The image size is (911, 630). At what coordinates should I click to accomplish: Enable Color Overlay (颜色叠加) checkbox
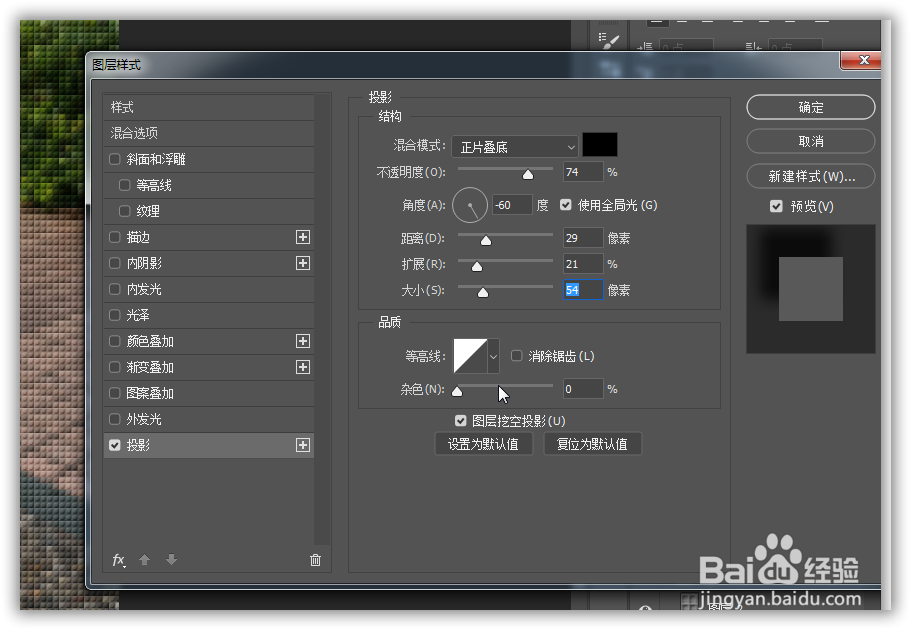114,341
